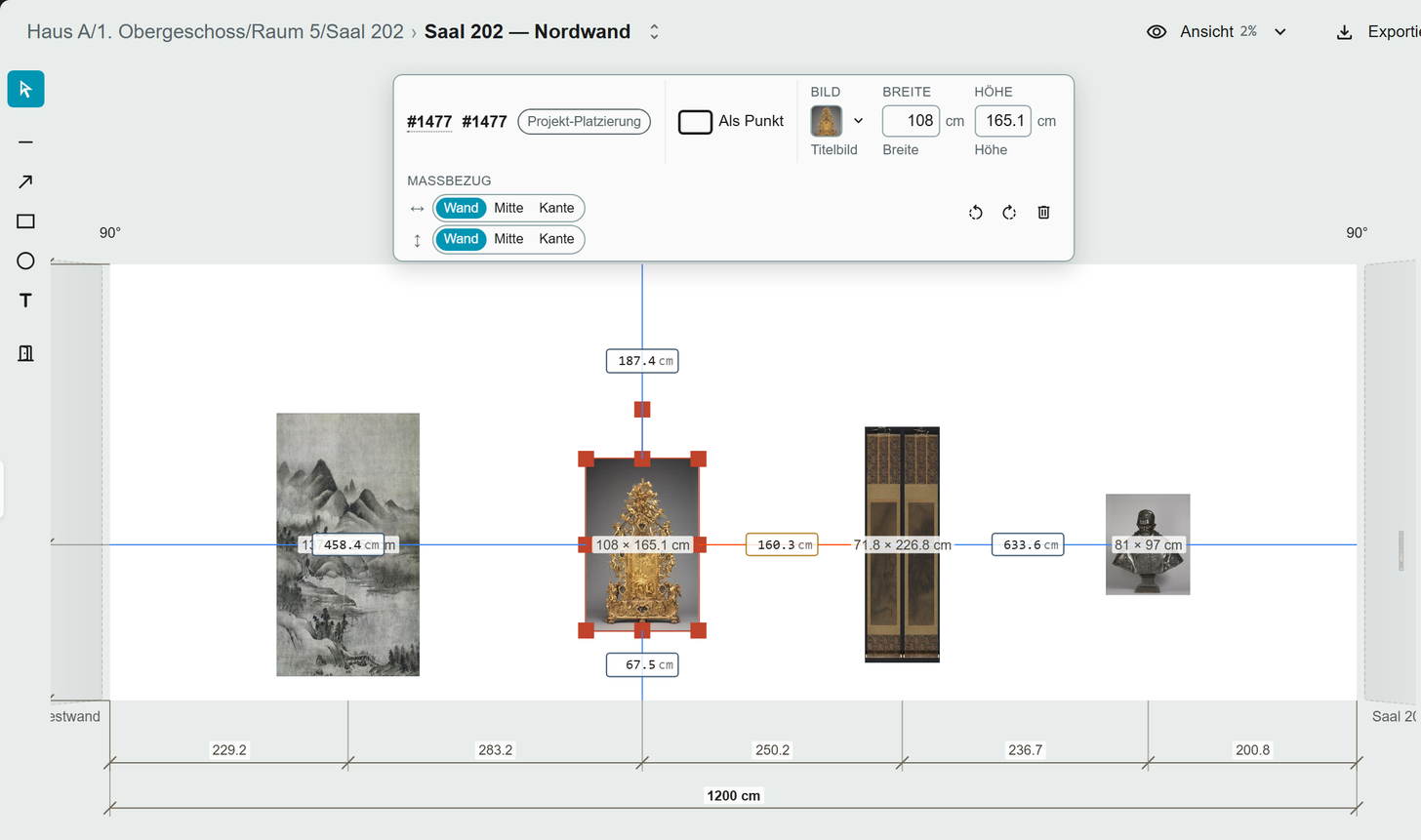This screenshot has width=1421, height=840.
Task: Open the Haus A breadcrumb path
Action: click(215, 32)
